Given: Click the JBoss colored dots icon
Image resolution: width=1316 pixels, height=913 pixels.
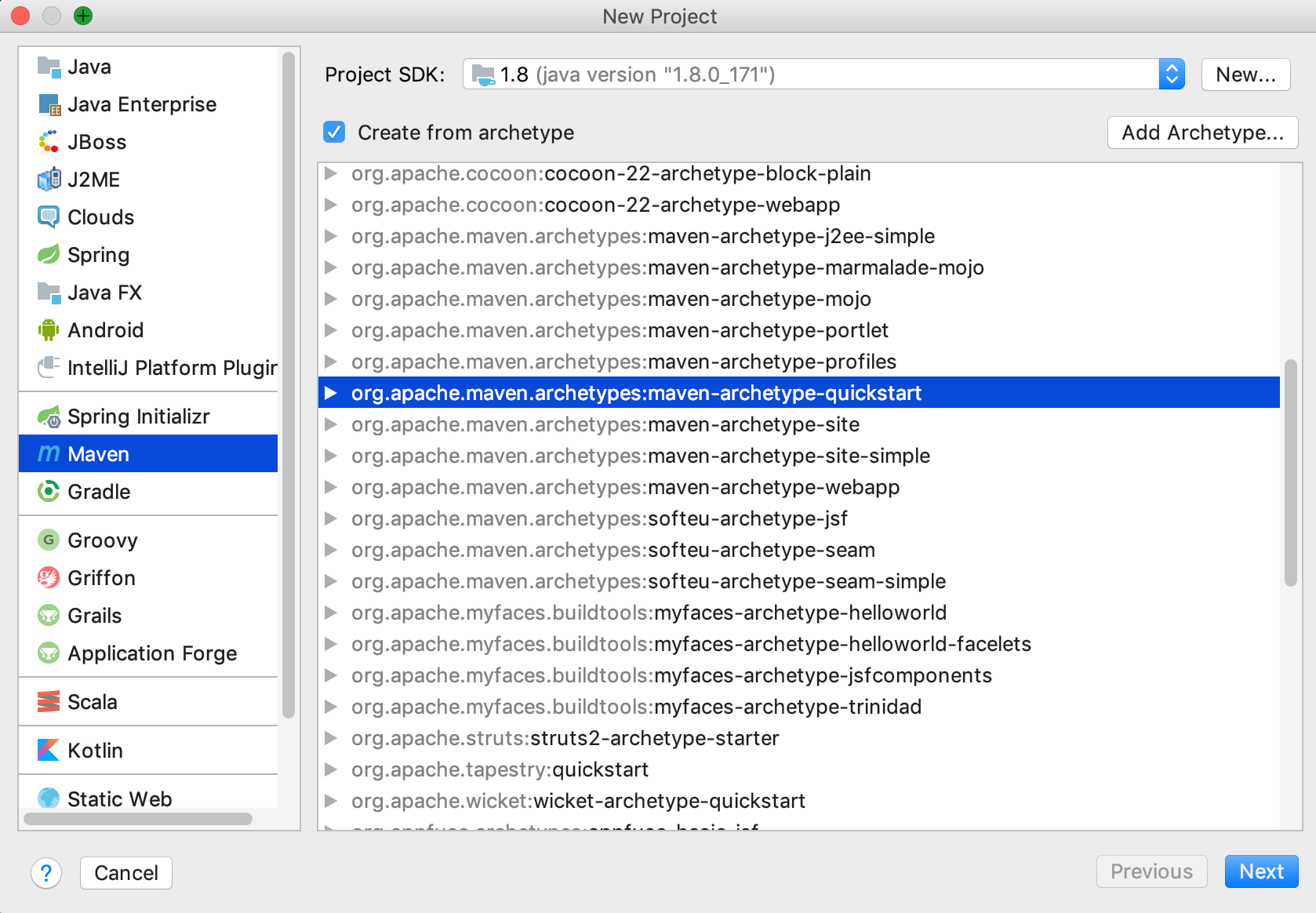Looking at the screenshot, I should 49,142.
